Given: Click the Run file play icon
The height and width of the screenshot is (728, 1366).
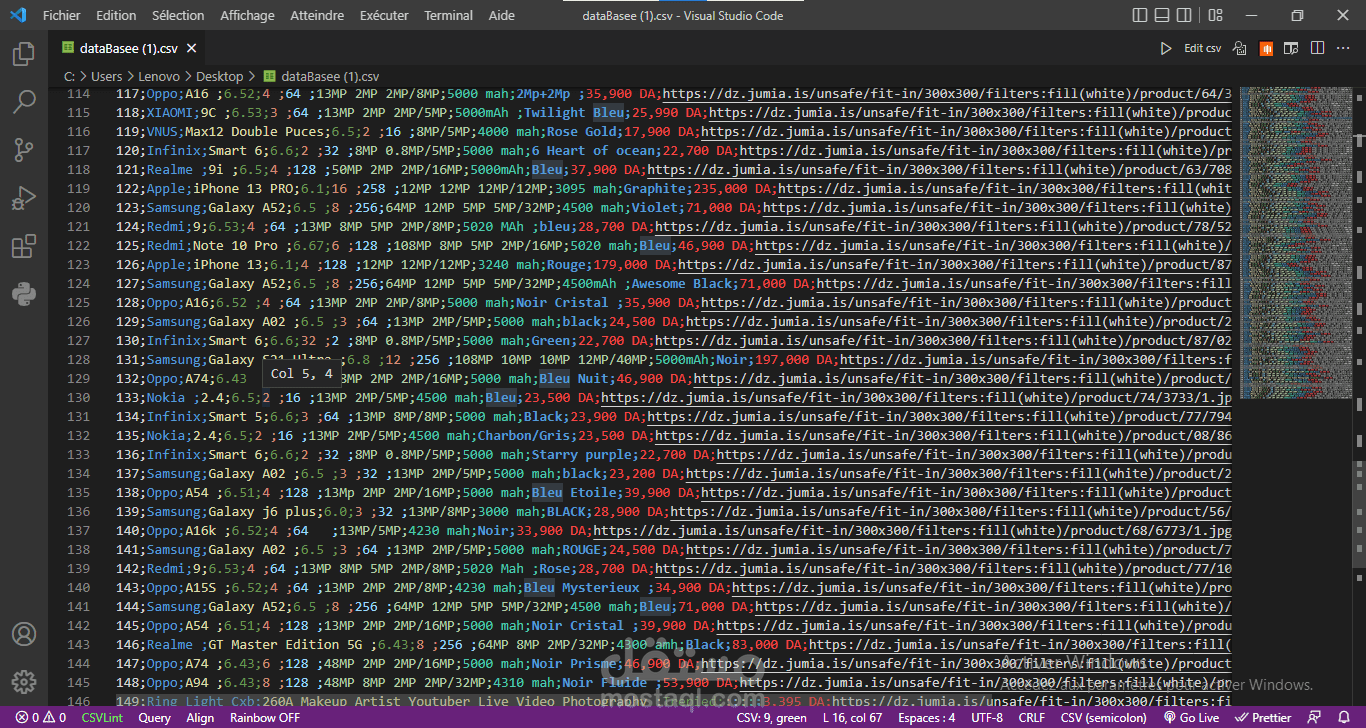Looking at the screenshot, I should (x=1166, y=48).
